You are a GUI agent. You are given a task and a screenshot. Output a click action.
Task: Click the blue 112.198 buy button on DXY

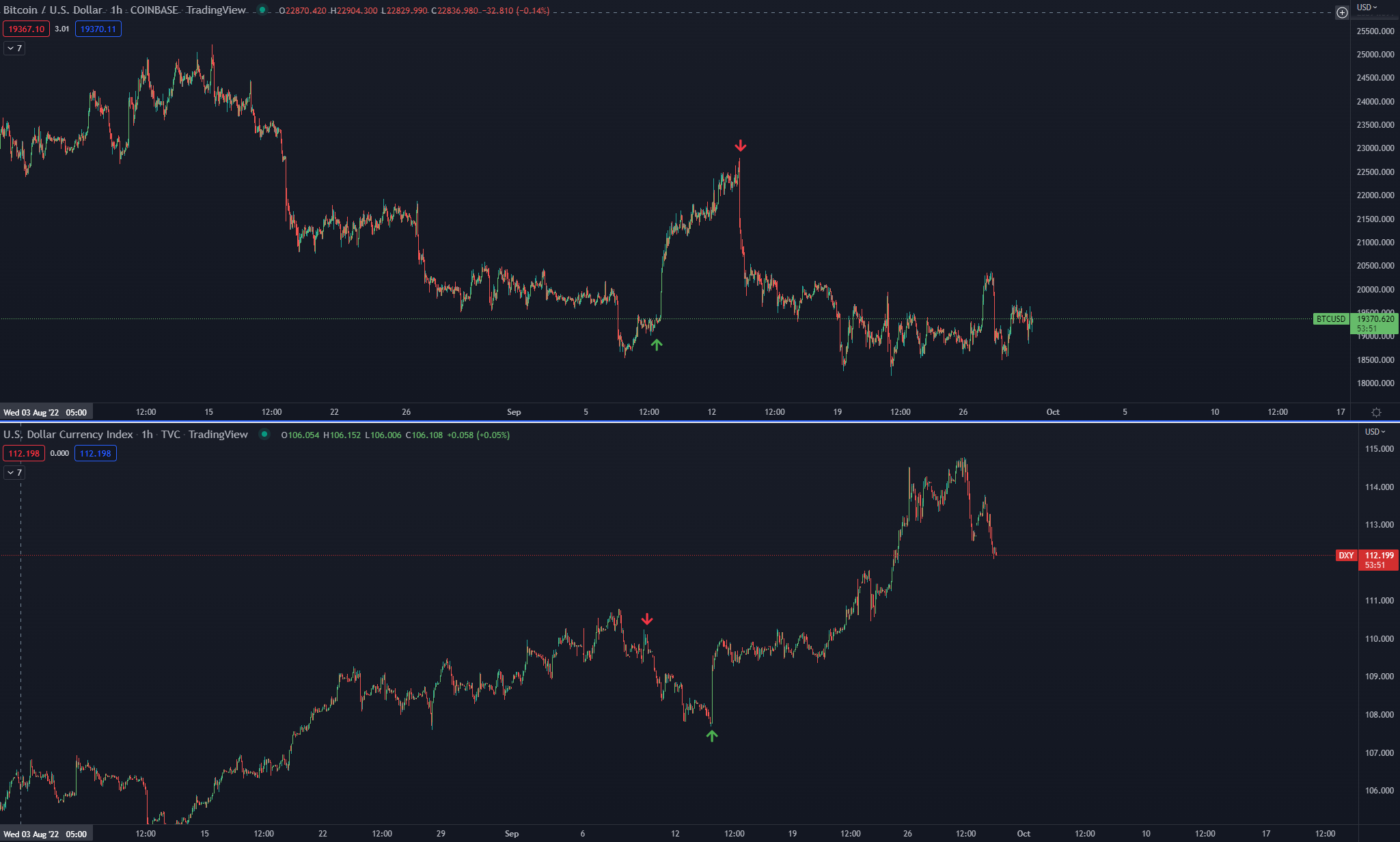tap(96, 453)
